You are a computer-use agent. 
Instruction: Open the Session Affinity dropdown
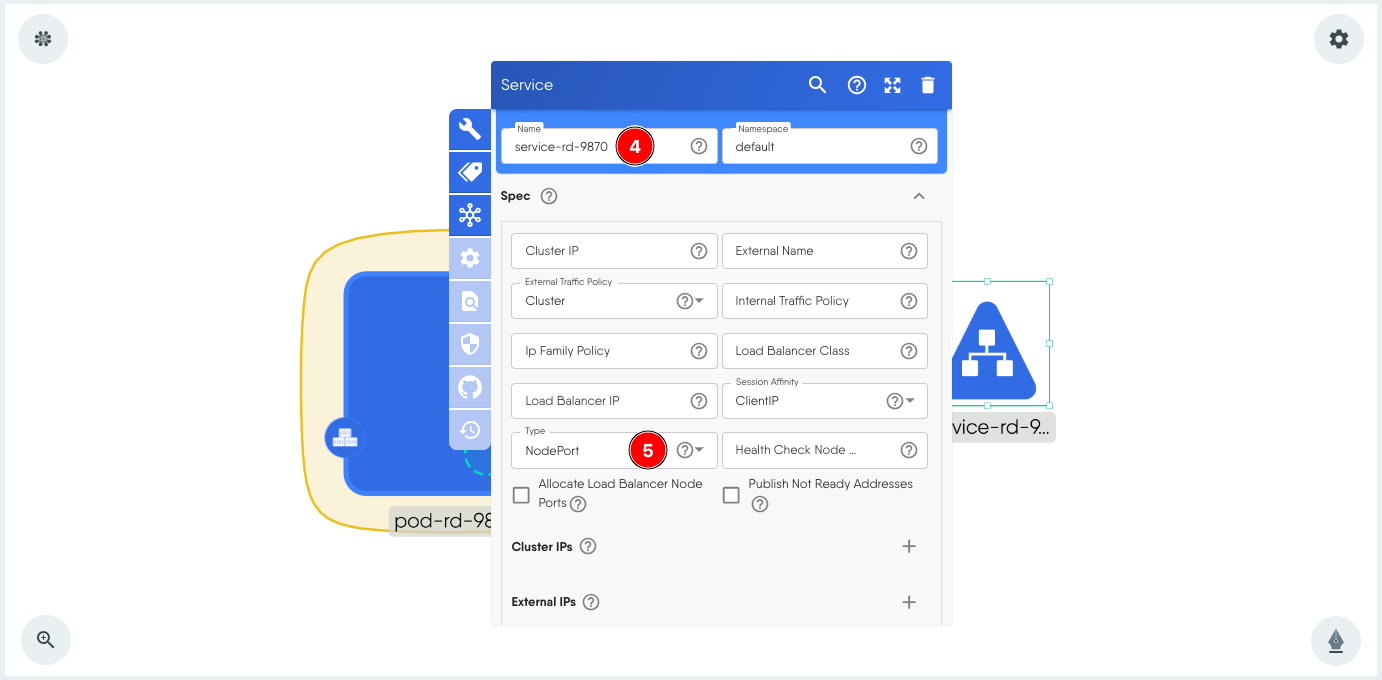[910, 401]
